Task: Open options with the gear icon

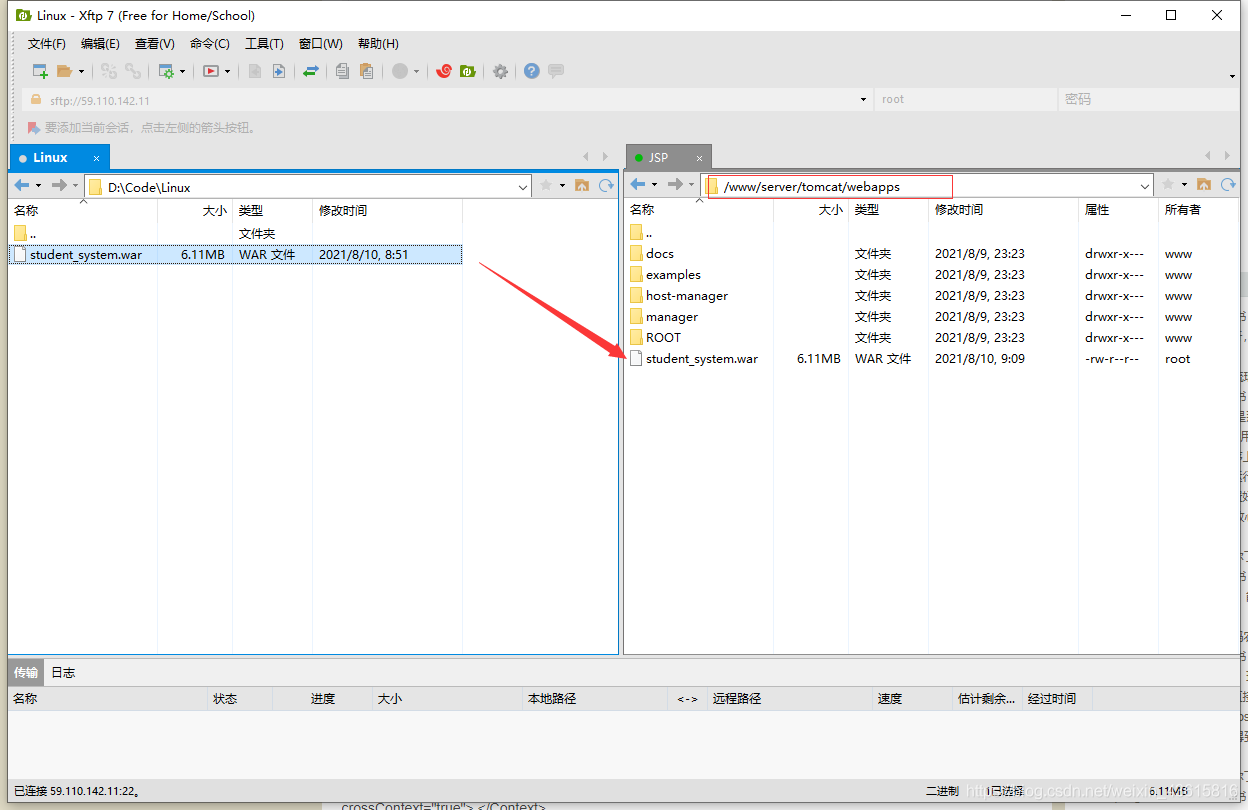Action: (x=500, y=71)
